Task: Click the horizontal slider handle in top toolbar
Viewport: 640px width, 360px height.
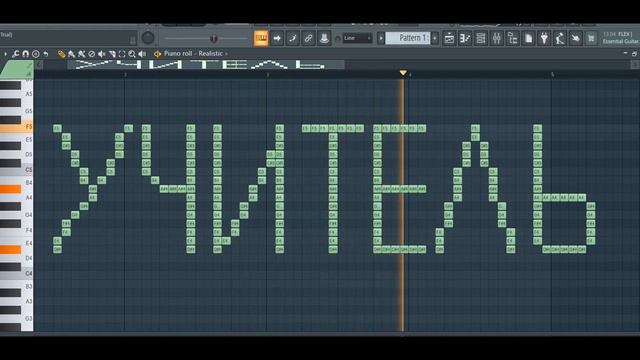Action: (x=213, y=39)
